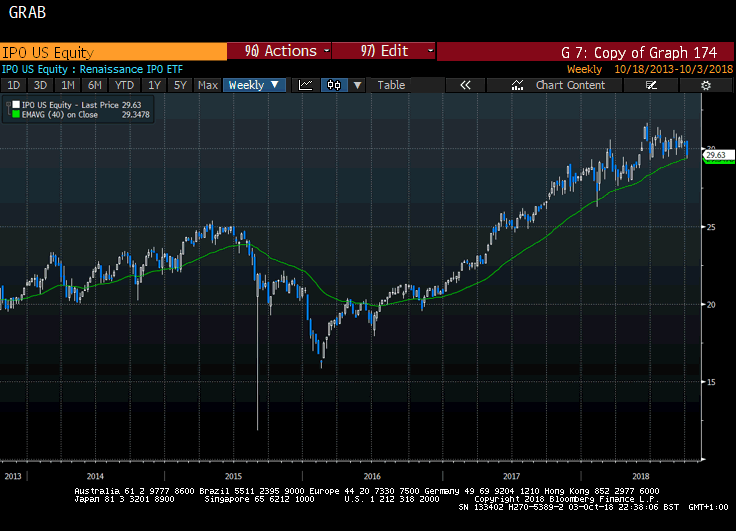Click the EMAVG (40) on Close legend entry
The image size is (736, 531).
[x=60, y=115]
